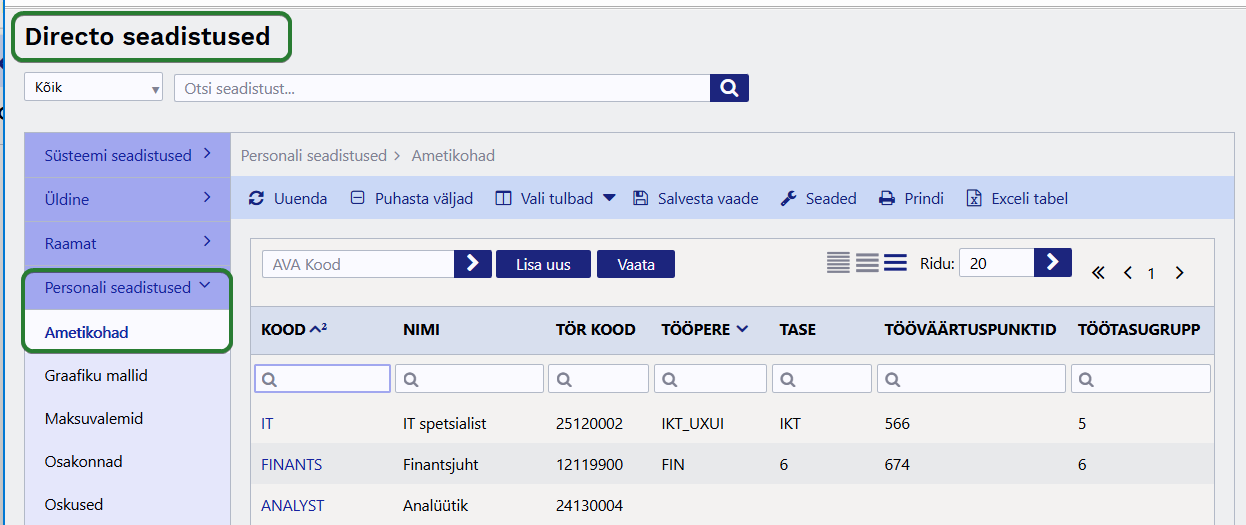
Task: Select the widest row spacing icon
Action: [x=895, y=263]
